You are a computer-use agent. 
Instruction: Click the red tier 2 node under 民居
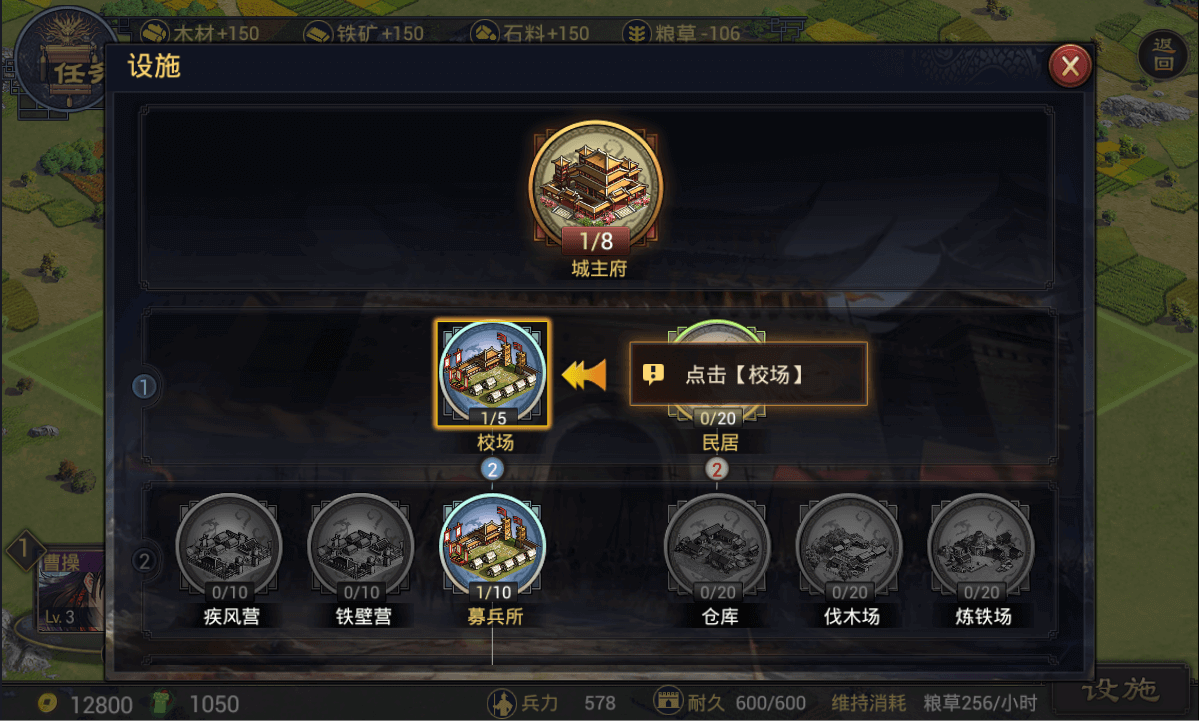[x=716, y=469]
